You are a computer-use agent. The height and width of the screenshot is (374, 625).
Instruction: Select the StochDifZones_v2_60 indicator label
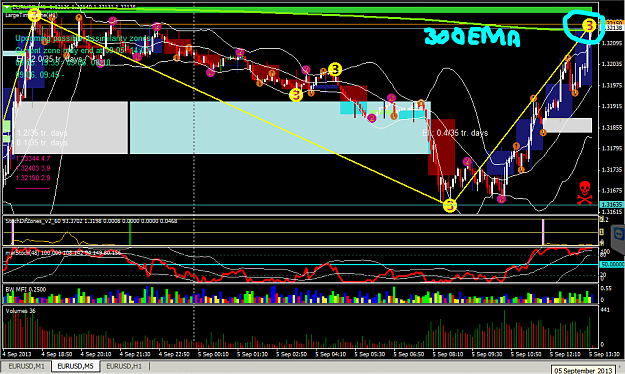[91, 221]
